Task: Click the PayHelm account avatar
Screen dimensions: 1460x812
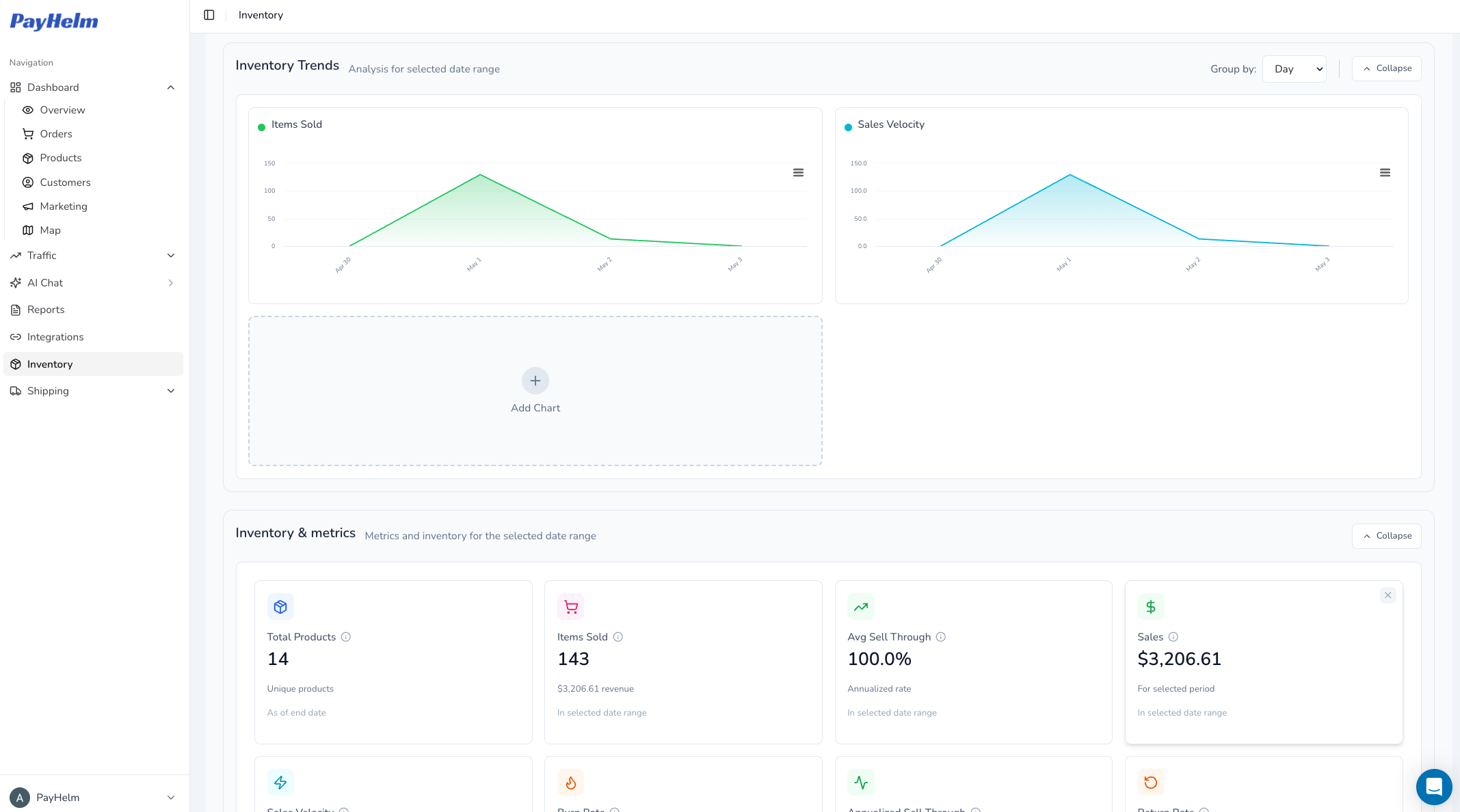Action: [x=20, y=798]
